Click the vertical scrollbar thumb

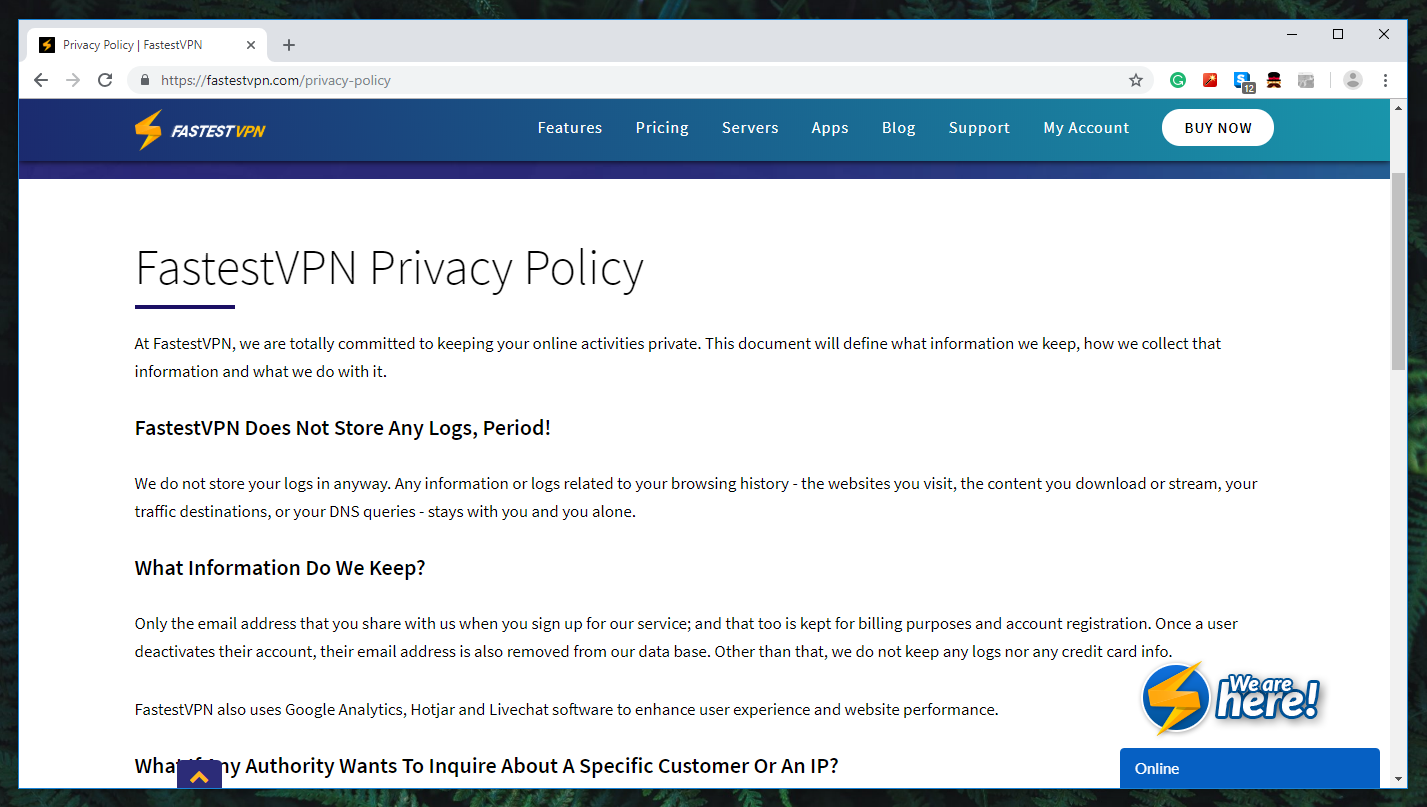pyautogui.click(x=1398, y=270)
